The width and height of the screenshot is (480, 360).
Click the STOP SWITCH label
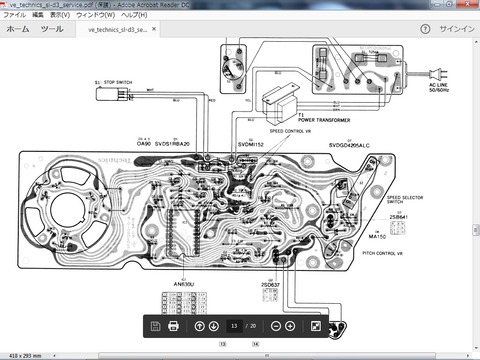(118, 82)
